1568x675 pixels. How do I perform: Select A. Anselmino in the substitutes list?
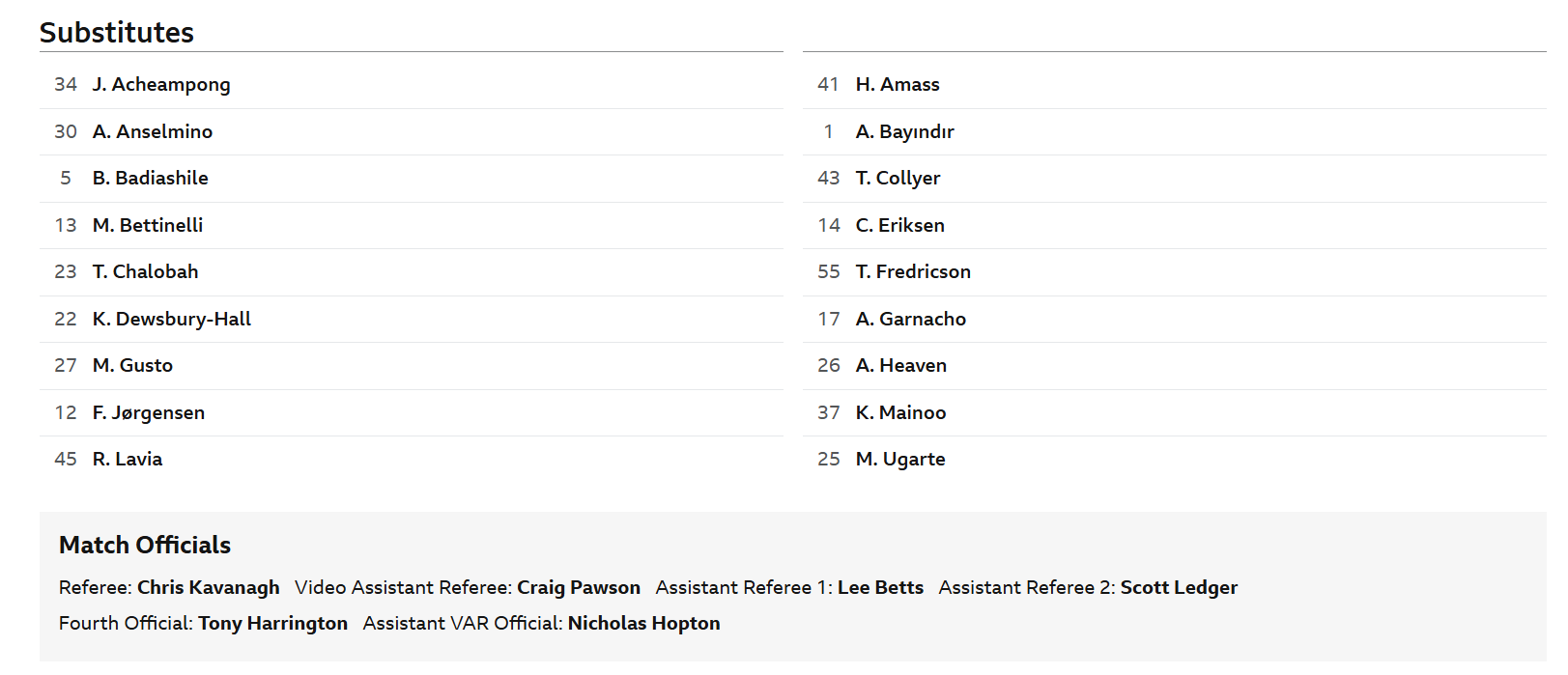coord(153,131)
